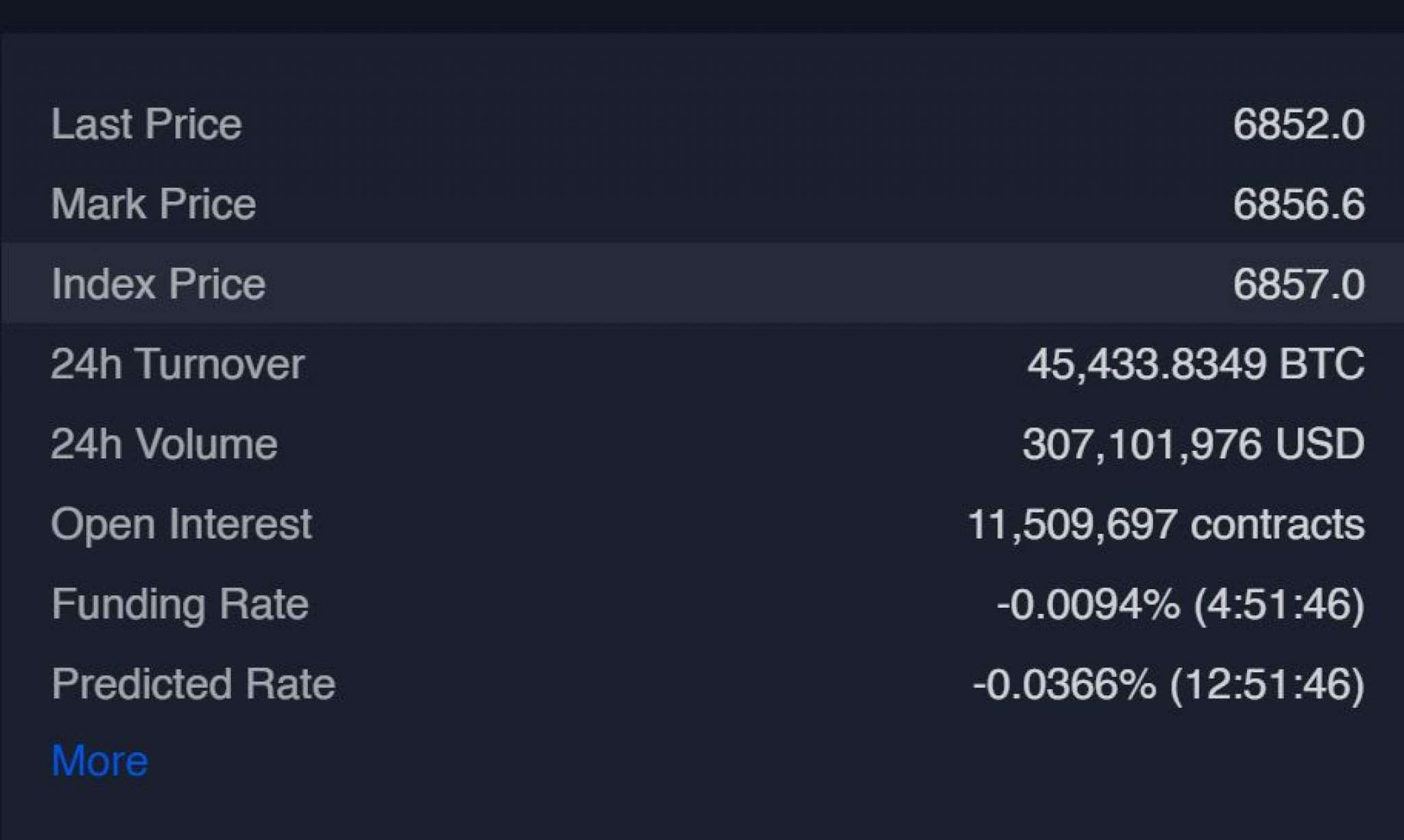Click the Mark Price label
Screen dimensions: 1404x840
(x=153, y=204)
